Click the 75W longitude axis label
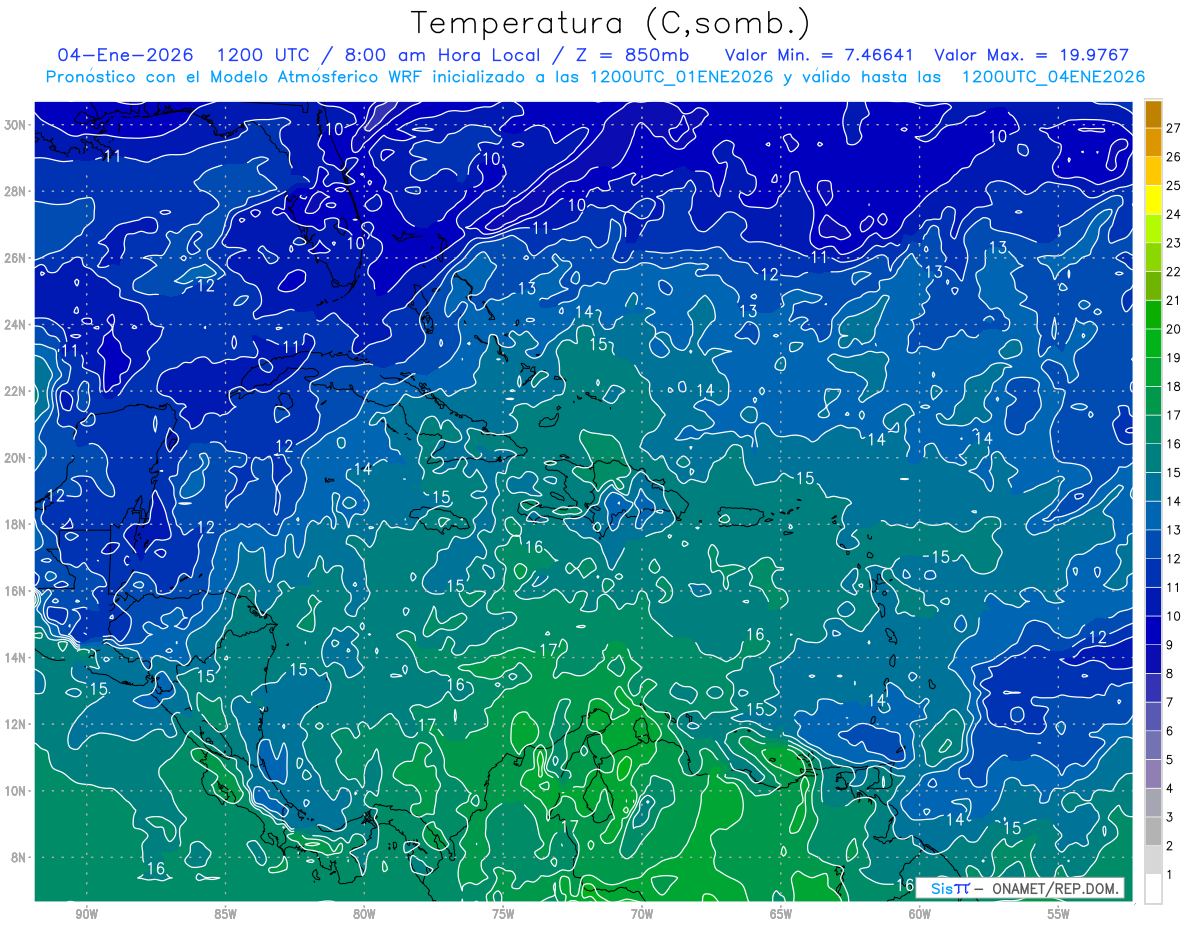This screenshot has width=1200, height=927. [x=503, y=914]
